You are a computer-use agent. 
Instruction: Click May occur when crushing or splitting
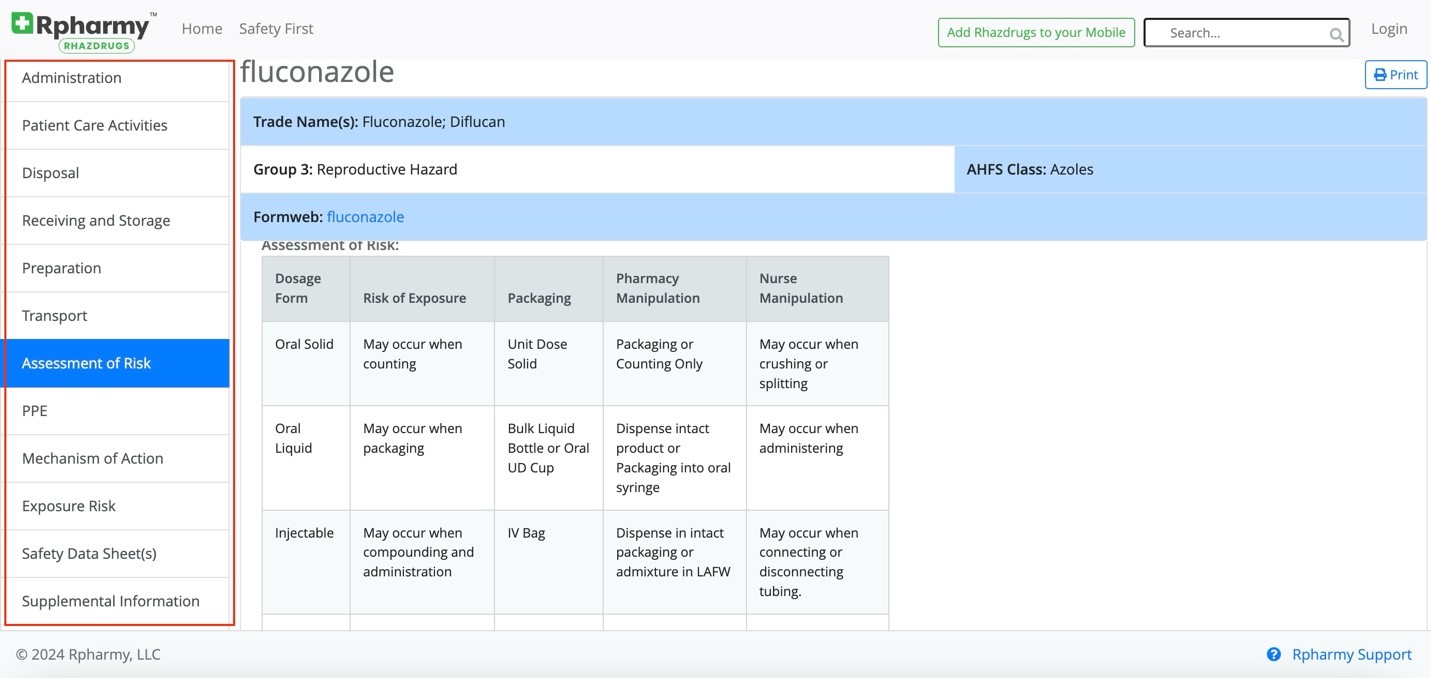coord(817,364)
